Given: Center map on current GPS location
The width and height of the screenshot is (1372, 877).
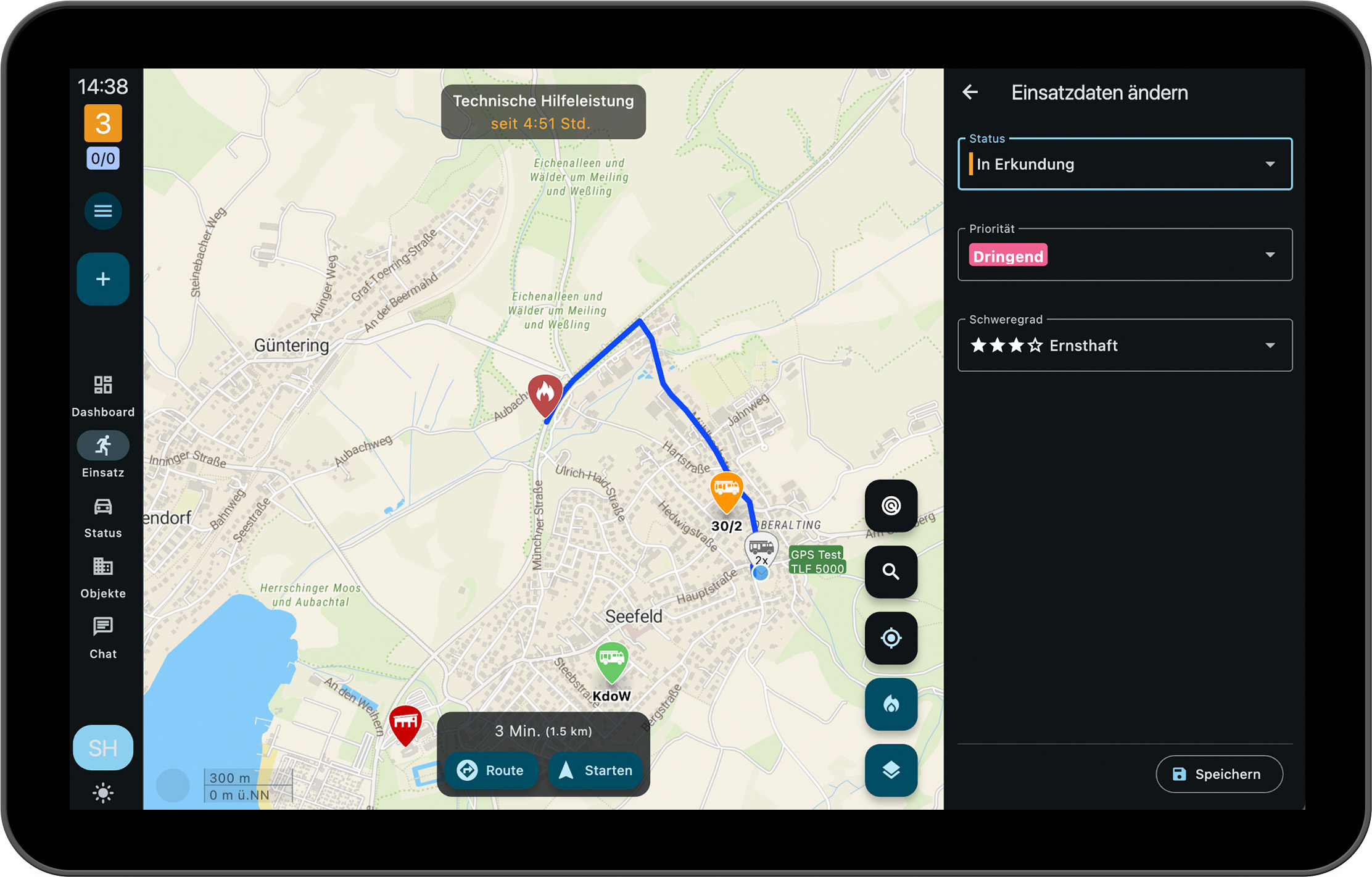Looking at the screenshot, I should pos(890,638).
